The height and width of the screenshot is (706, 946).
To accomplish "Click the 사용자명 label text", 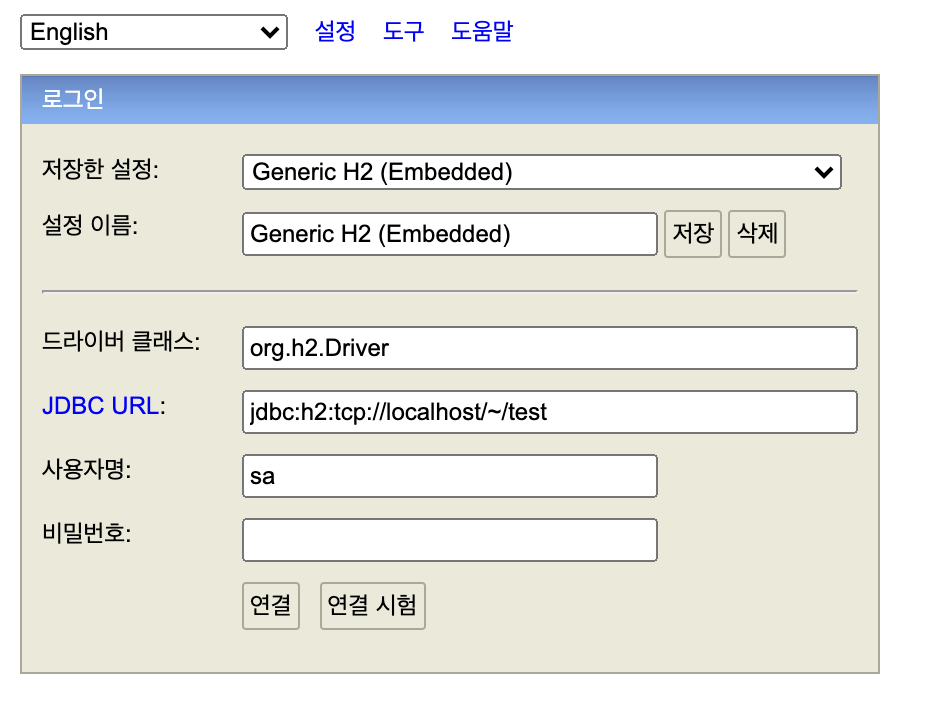I will point(86,469).
